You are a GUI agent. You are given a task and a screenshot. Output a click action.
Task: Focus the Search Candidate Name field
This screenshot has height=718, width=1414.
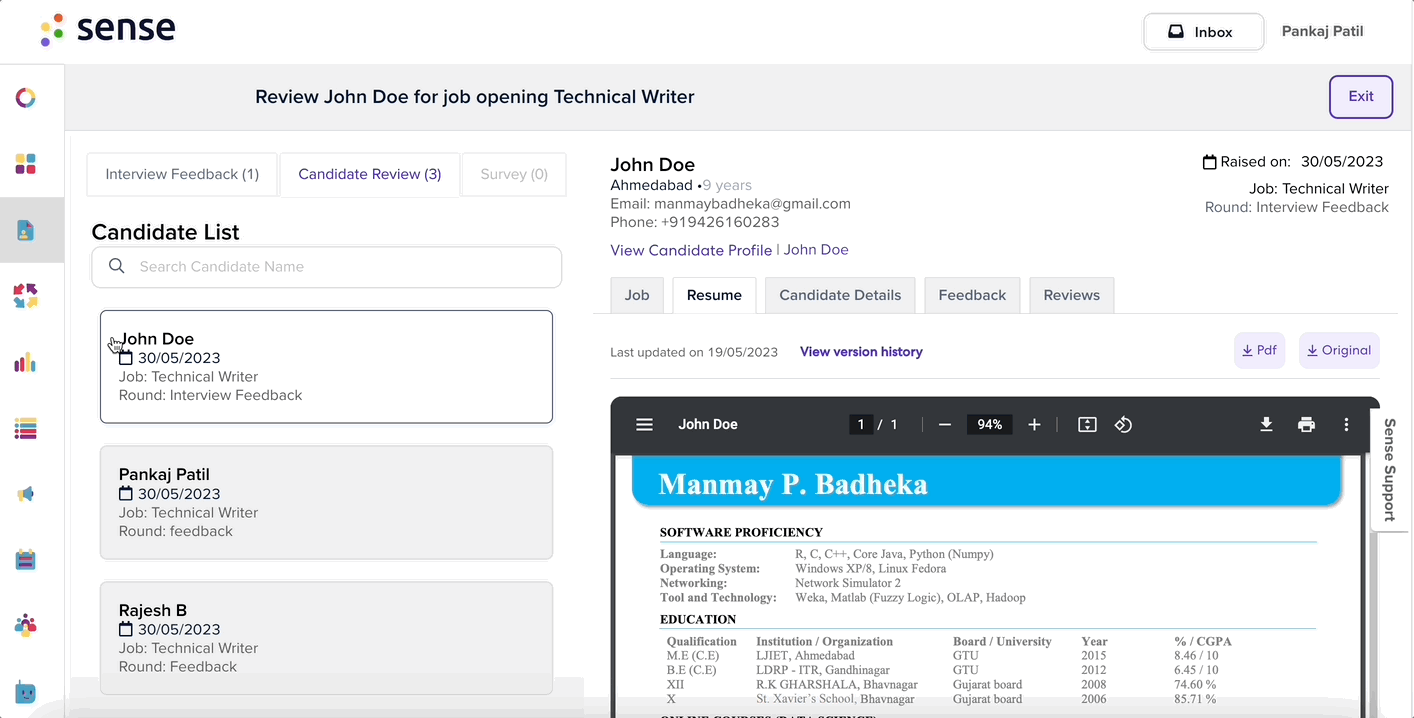point(326,267)
